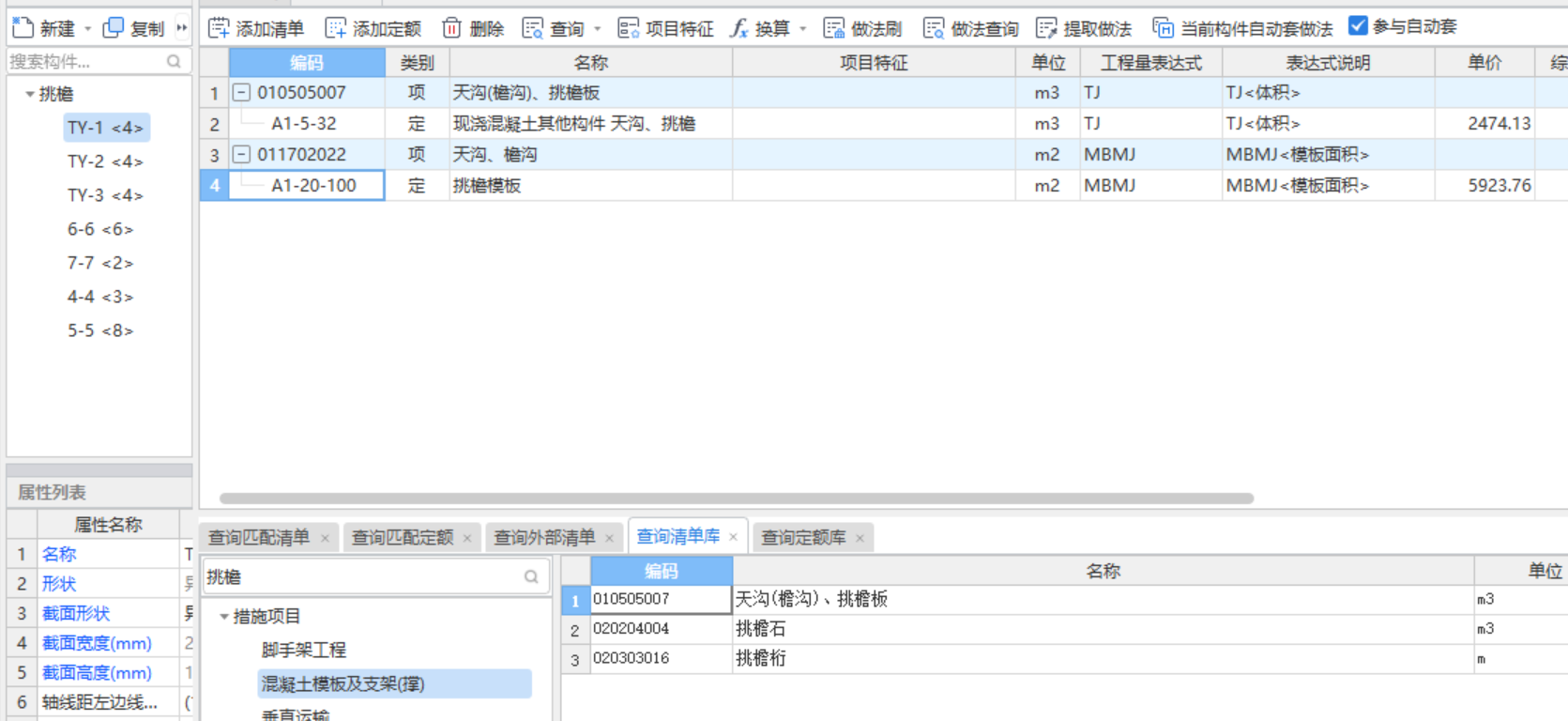Close the 查询清单库 tab
Viewport: 1568px width, 721px height.
(x=733, y=537)
